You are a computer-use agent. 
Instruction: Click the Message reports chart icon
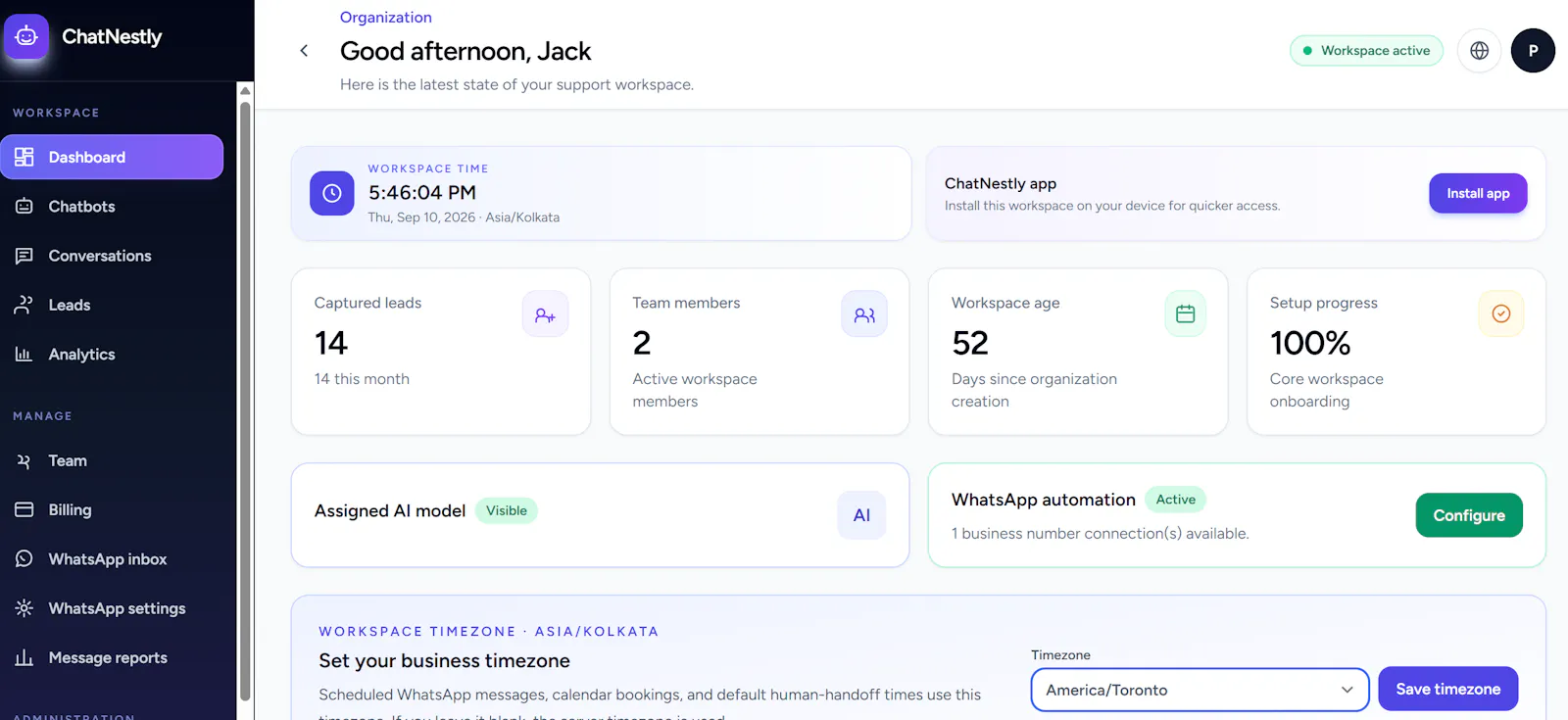point(24,657)
